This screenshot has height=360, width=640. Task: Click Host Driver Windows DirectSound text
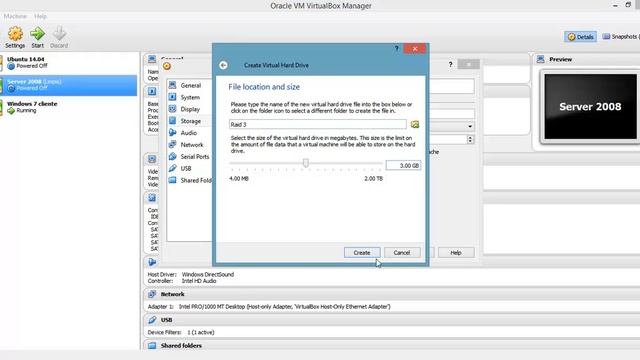[191, 274]
